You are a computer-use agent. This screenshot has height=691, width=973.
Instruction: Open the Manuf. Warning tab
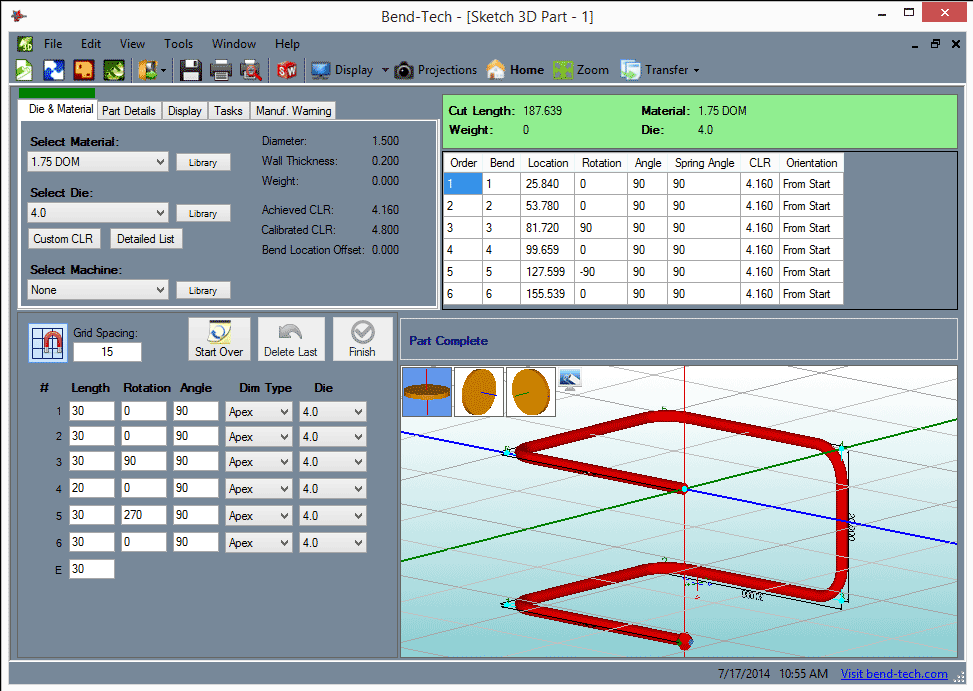coord(293,111)
